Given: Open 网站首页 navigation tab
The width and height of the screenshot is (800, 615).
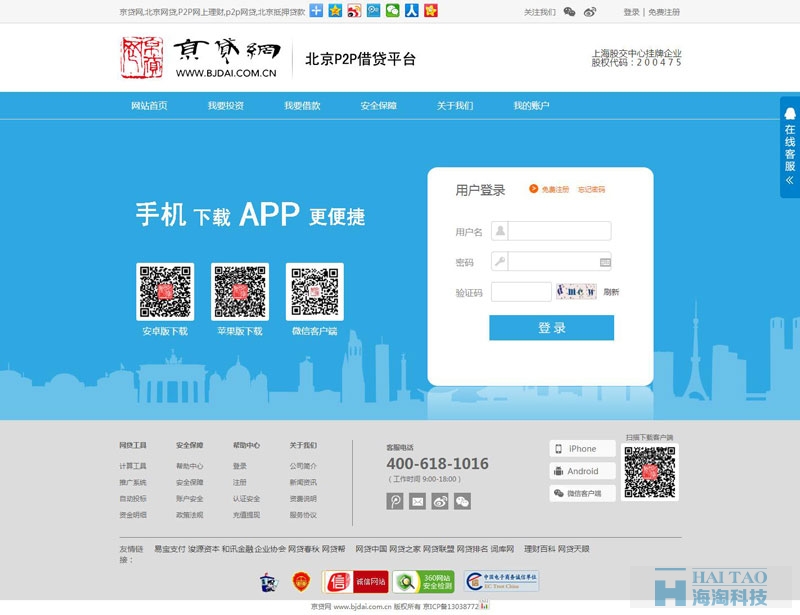Looking at the screenshot, I should [x=149, y=106].
